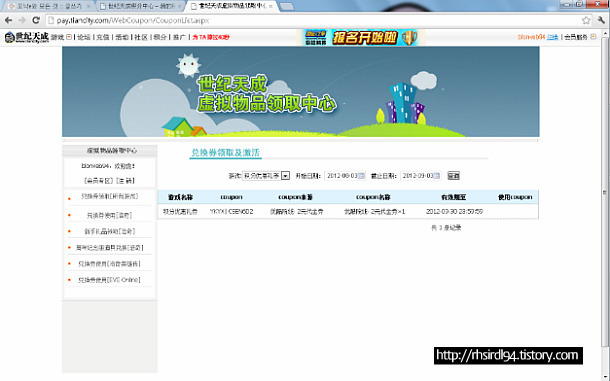Image resolution: width=610 pixels, height=381 pixels.
Task: Reload the page with the refresh icon
Action: click(x=36, y=20)
